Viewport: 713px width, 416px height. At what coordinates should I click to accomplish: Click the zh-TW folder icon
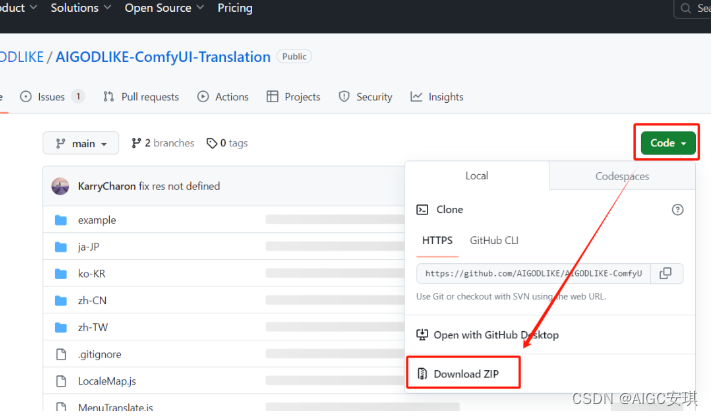[60, 327]
